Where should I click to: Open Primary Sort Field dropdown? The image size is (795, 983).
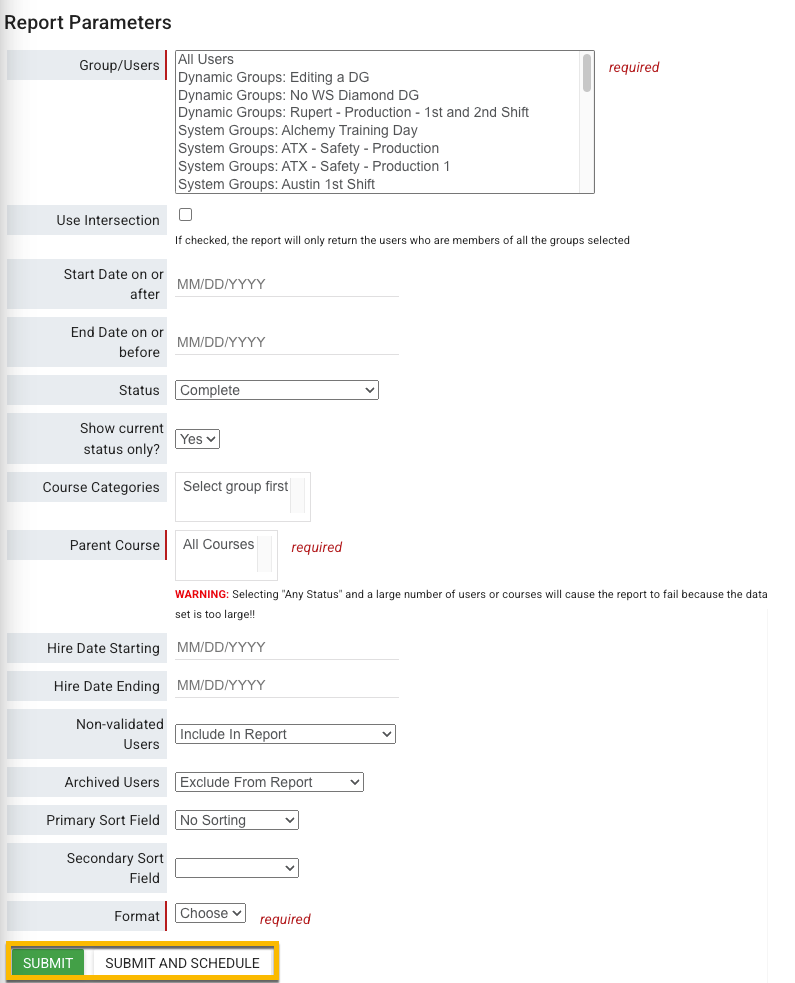tap(236, 820)
